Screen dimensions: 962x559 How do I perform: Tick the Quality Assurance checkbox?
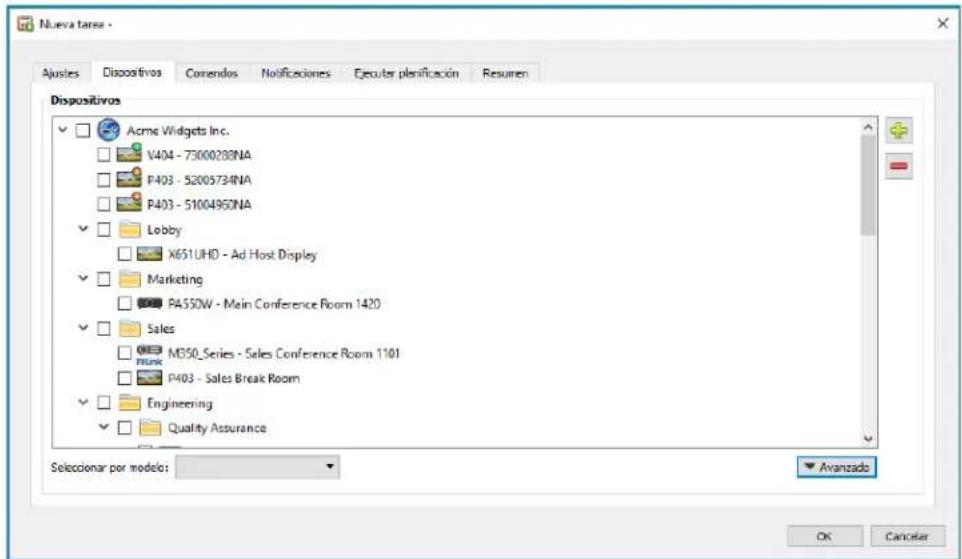(125, 428)
